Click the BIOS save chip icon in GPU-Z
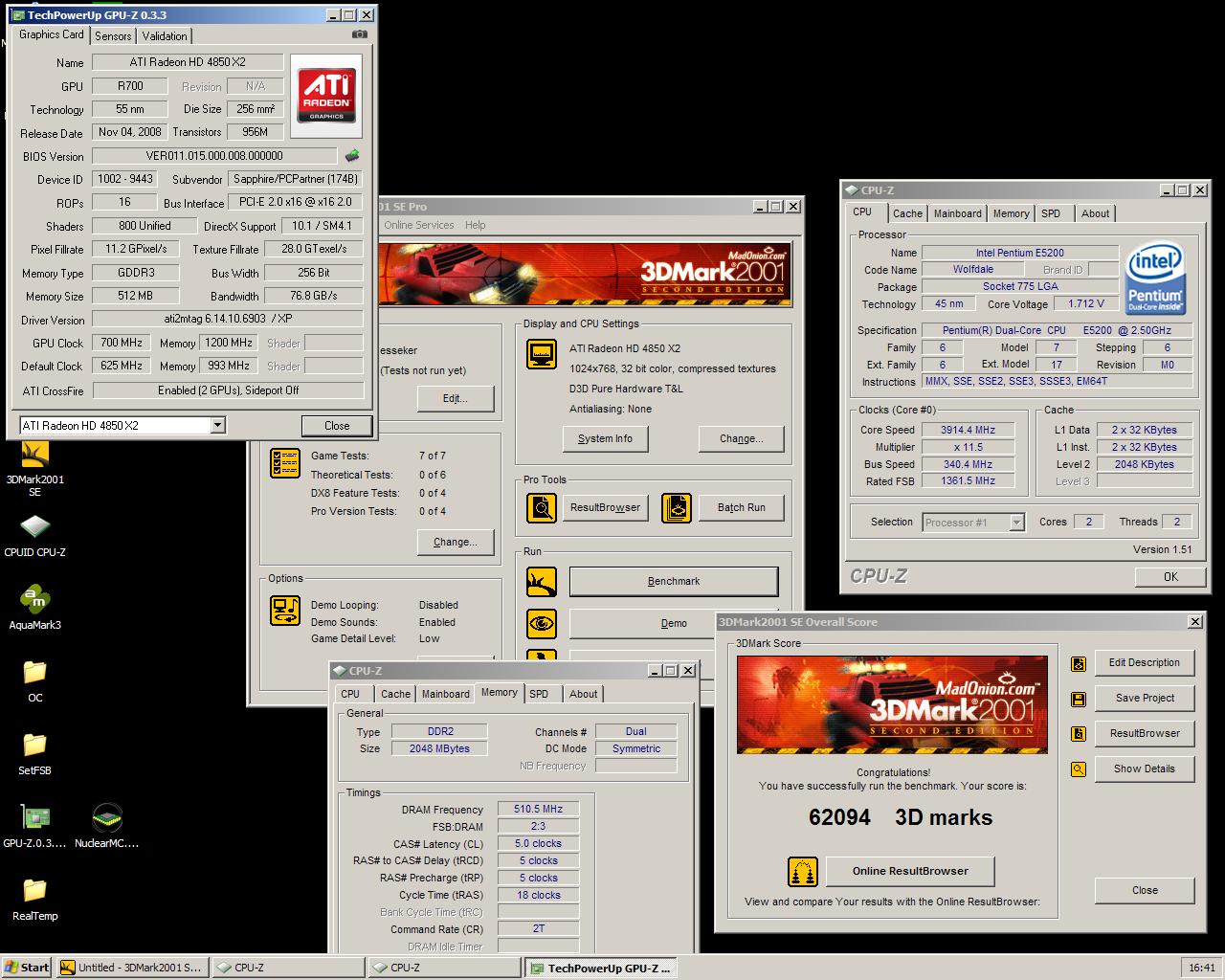The height and width of the screenshot is (980, 1225). 352,155
